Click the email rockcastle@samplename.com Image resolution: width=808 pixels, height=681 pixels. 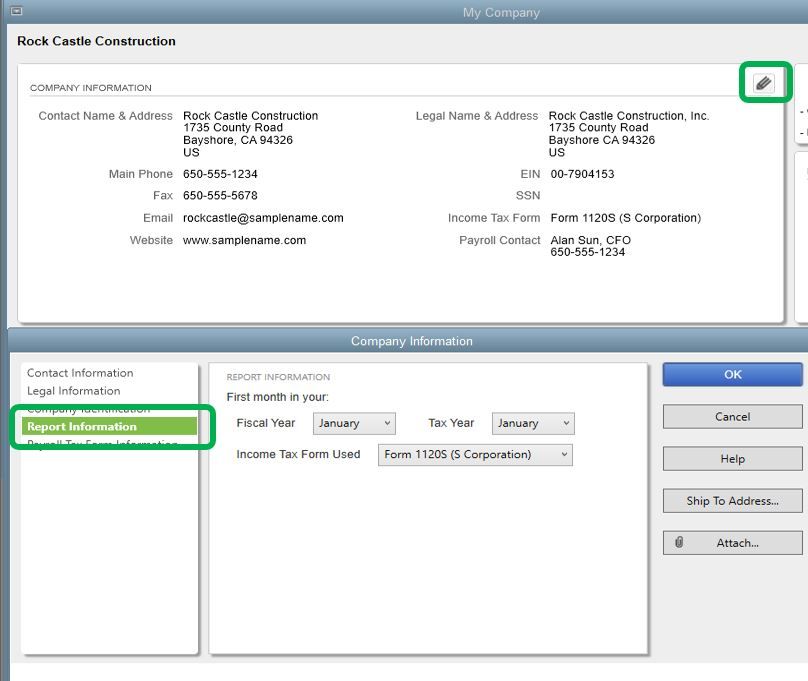pos(263,218)
